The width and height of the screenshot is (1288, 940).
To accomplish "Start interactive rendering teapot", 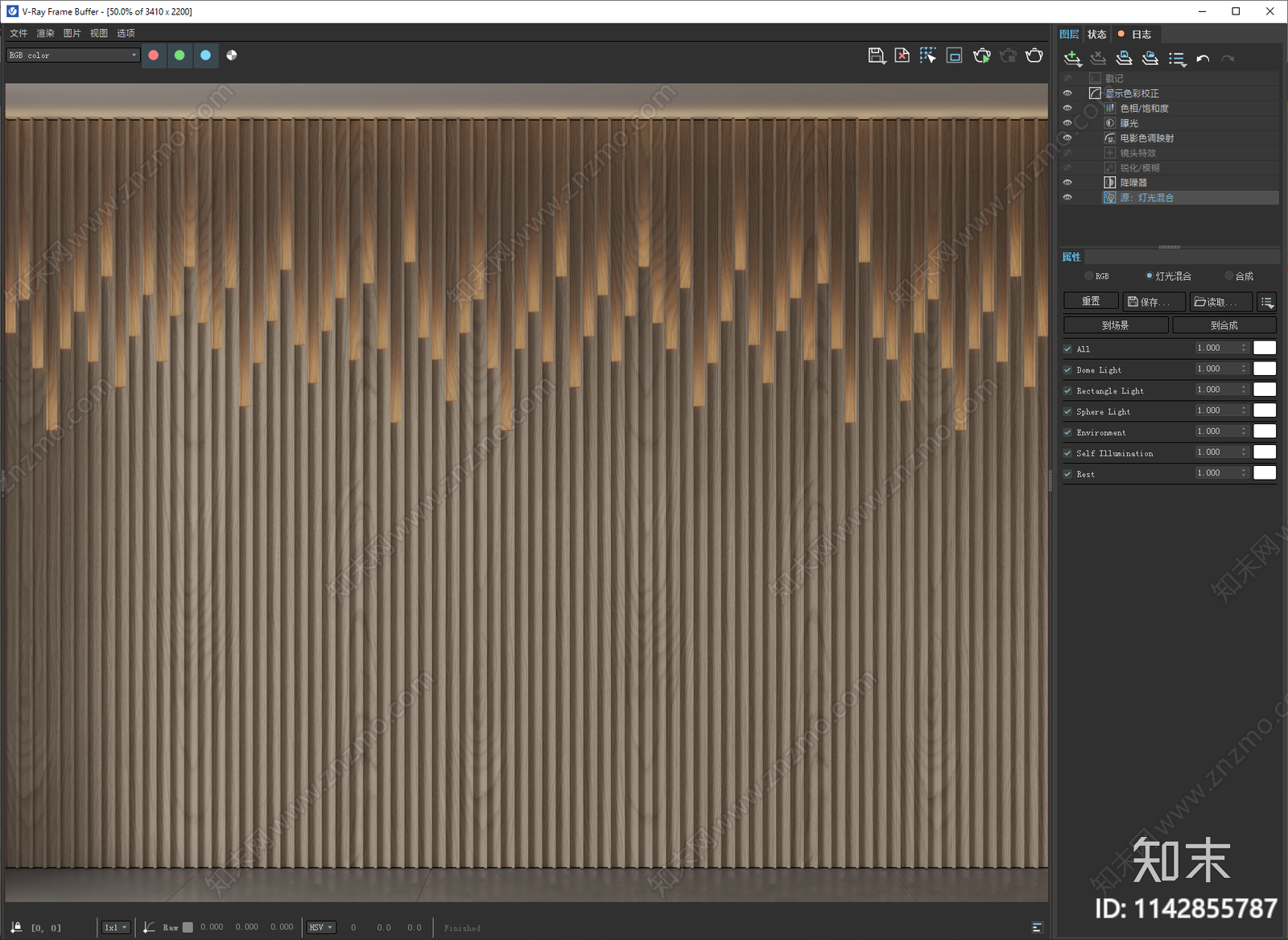I will coord(982,56).
